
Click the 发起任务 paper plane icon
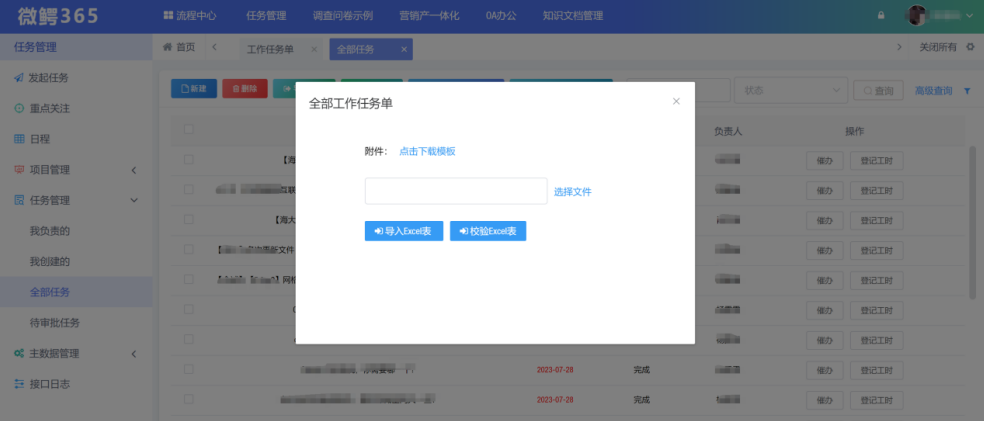pyautogui.click(x=19, y=78)
